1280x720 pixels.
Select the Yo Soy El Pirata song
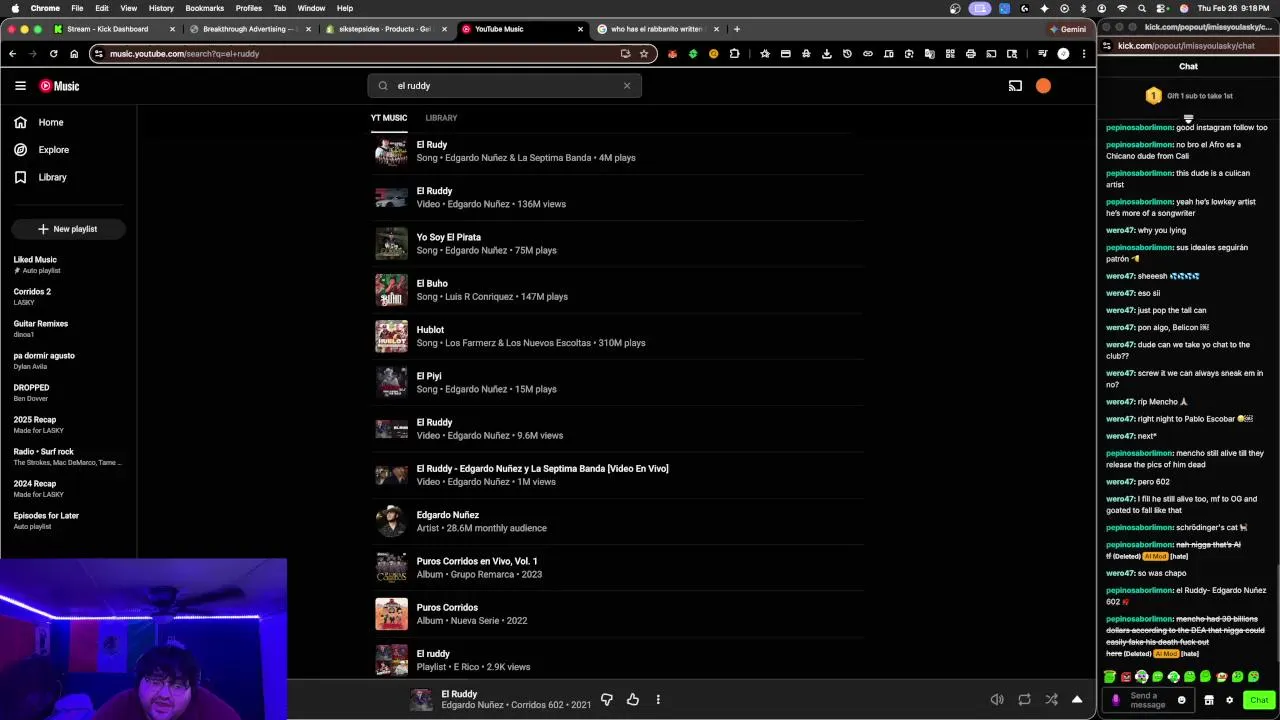[x=618, y=243]
